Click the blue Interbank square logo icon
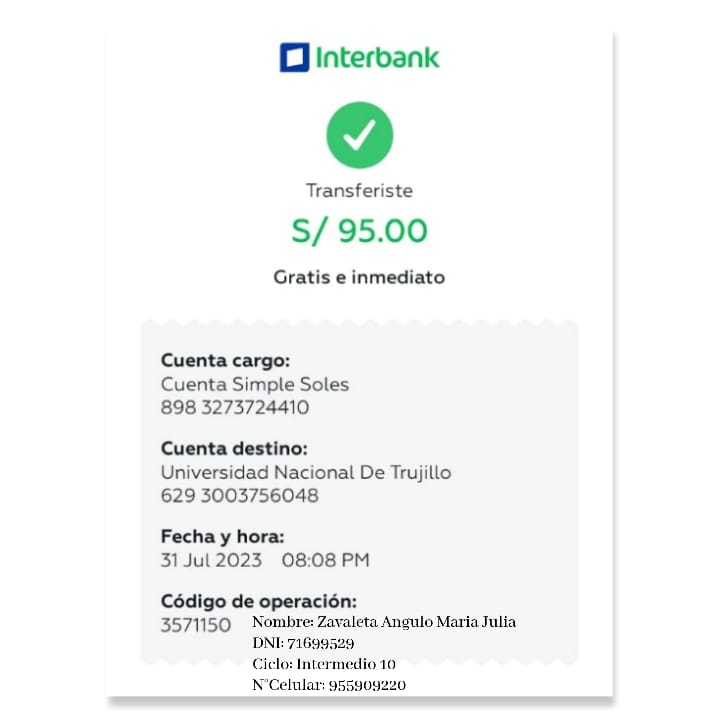Image resolution: width=720 pixels, height=720 pixels. click(x=294, y=57)
